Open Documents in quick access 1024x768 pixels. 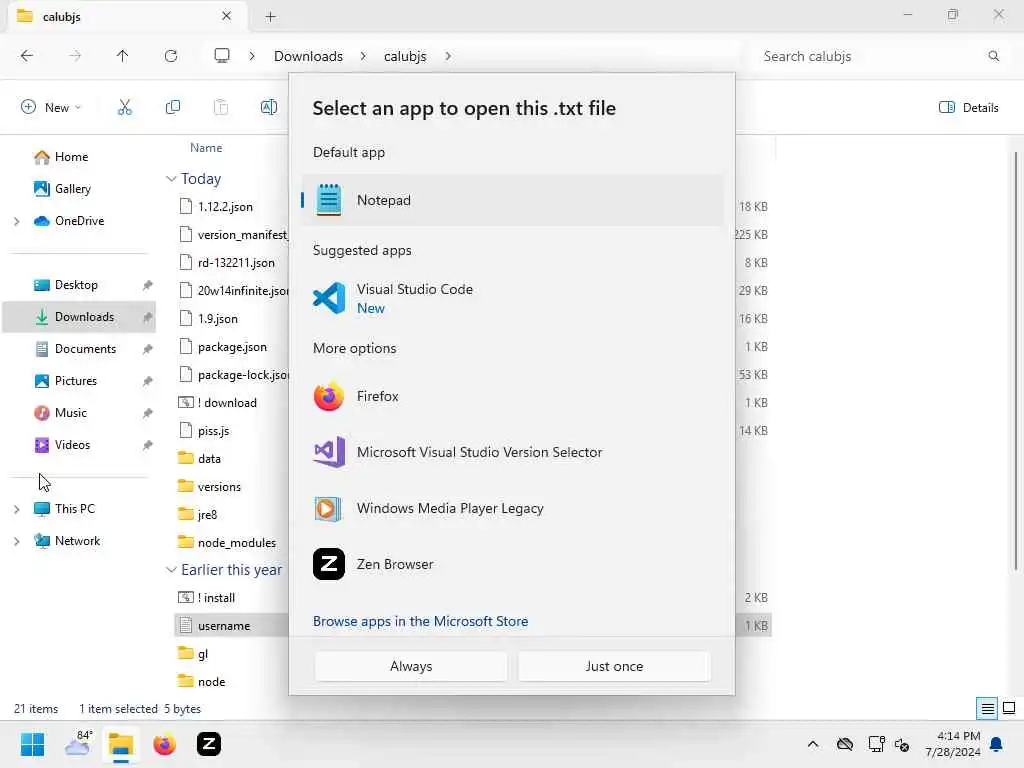85,349
